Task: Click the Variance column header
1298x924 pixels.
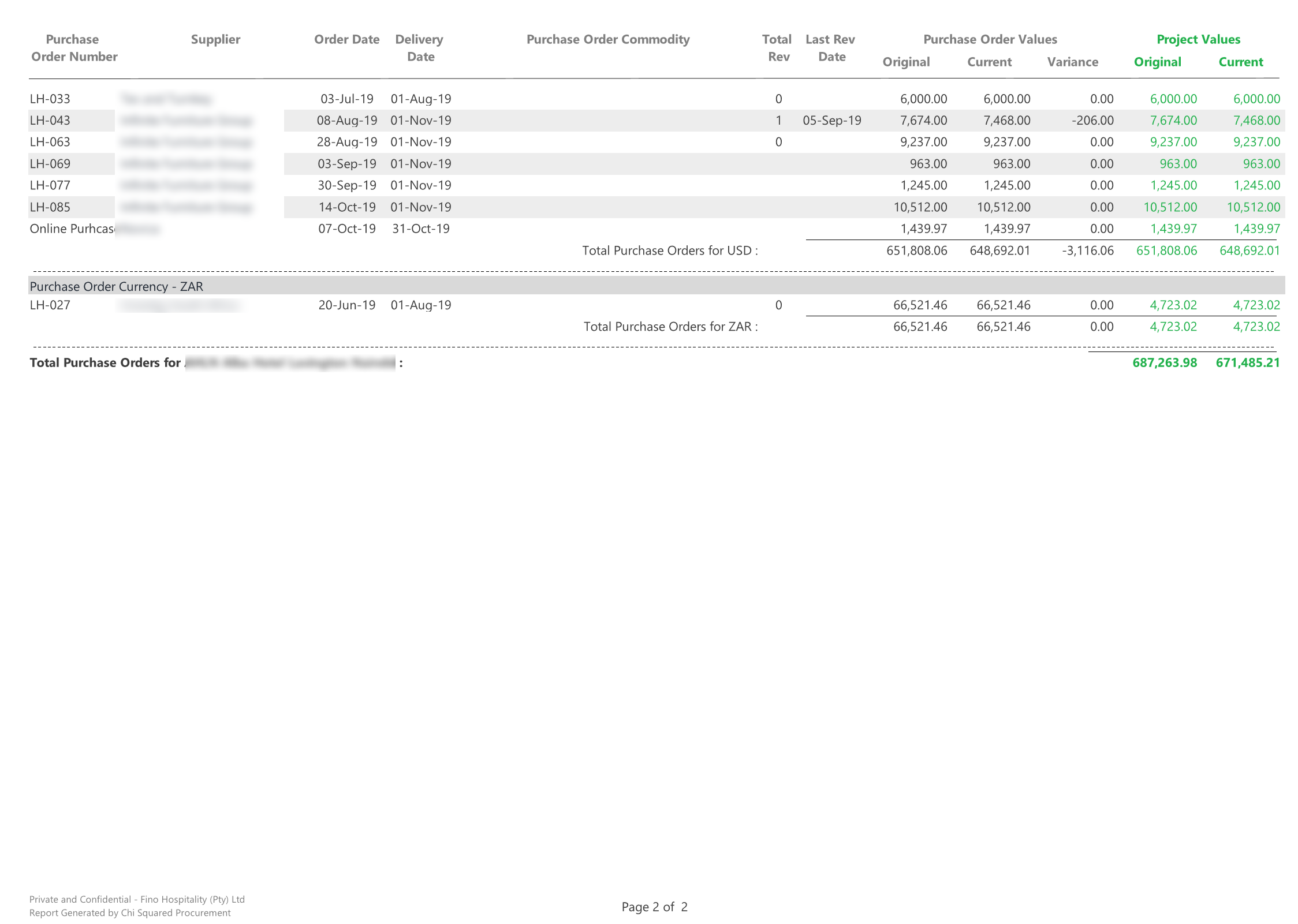Action: pyautogui.click(x=1072, y=62)
